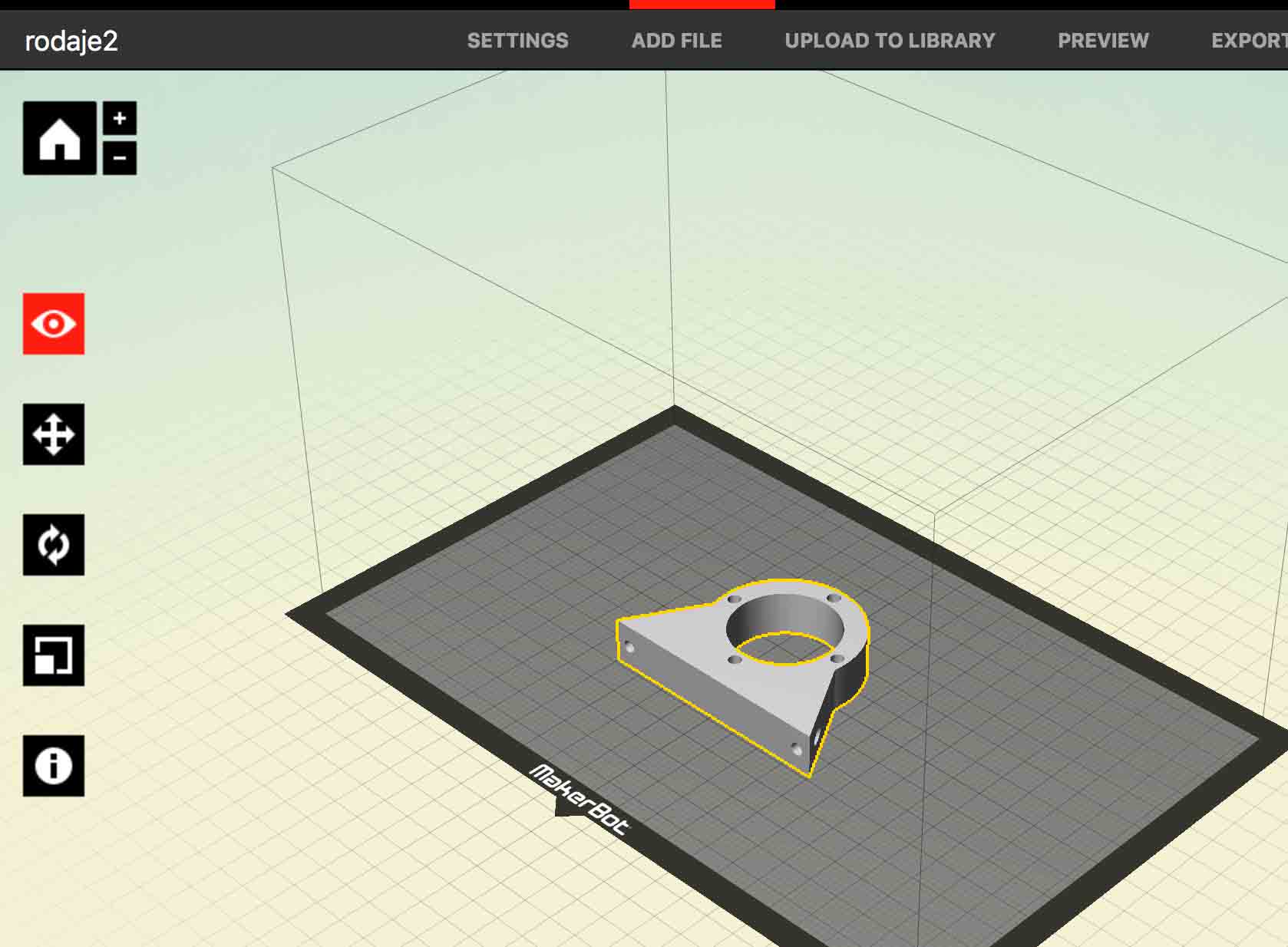
Task: Open the PREVIEW option
Action: pyautogui.click(x=1103, y=41)
